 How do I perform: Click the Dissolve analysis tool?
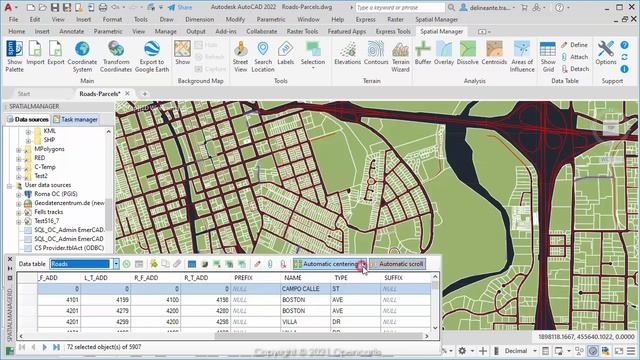[467, 53]
